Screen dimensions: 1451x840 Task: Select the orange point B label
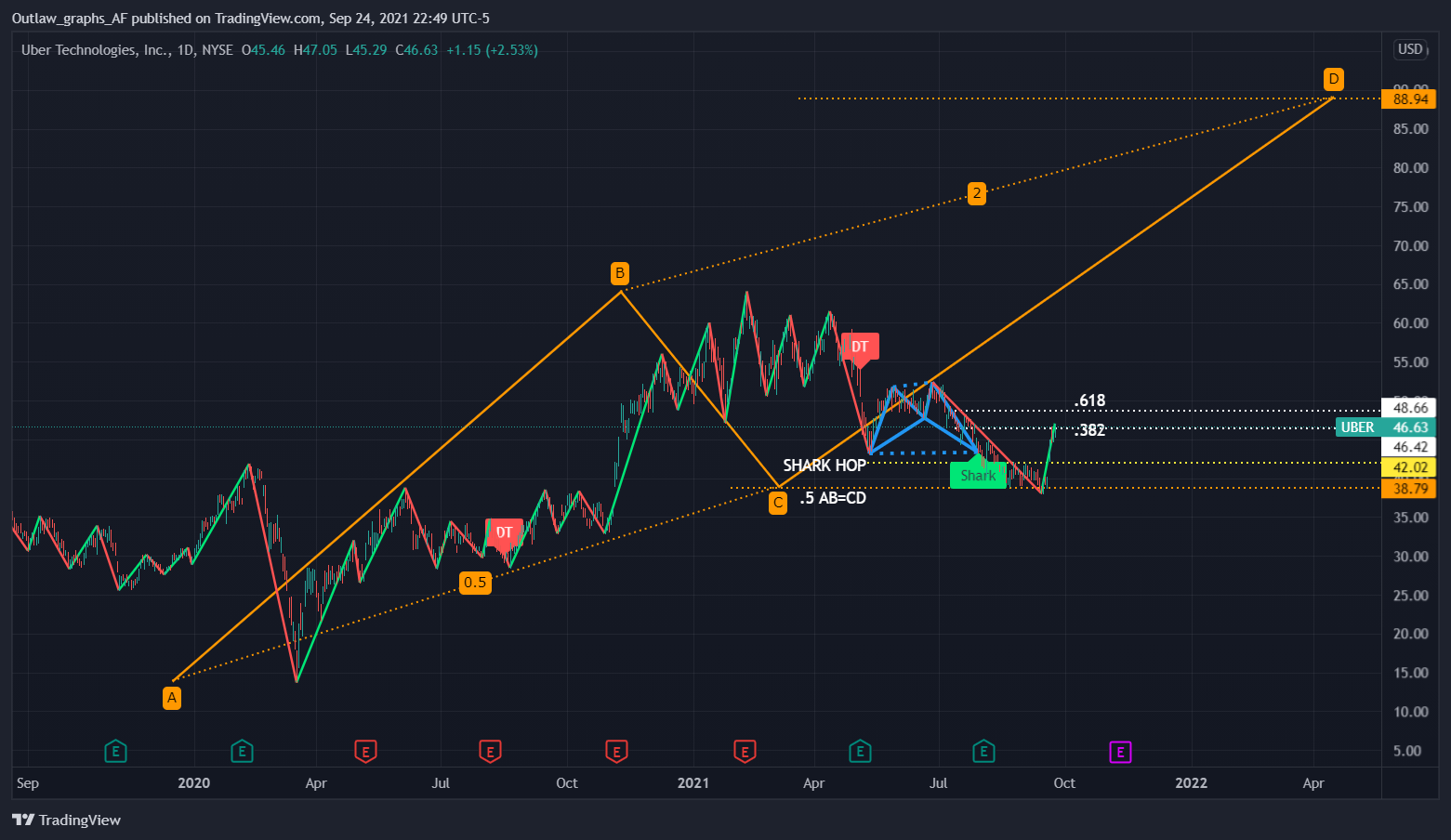pyautogui.click(x=620, y=273)
